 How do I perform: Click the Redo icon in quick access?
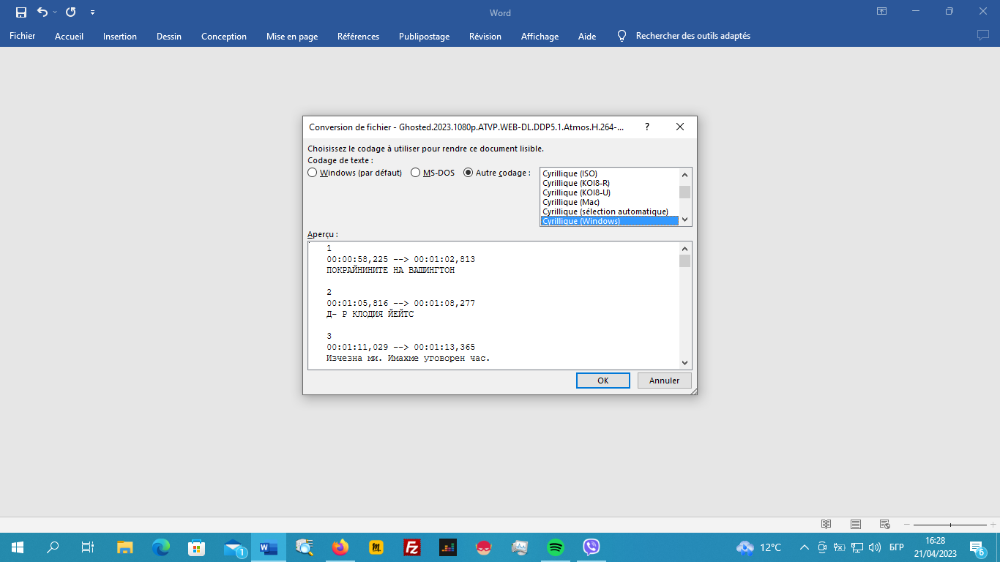point(71,12)
